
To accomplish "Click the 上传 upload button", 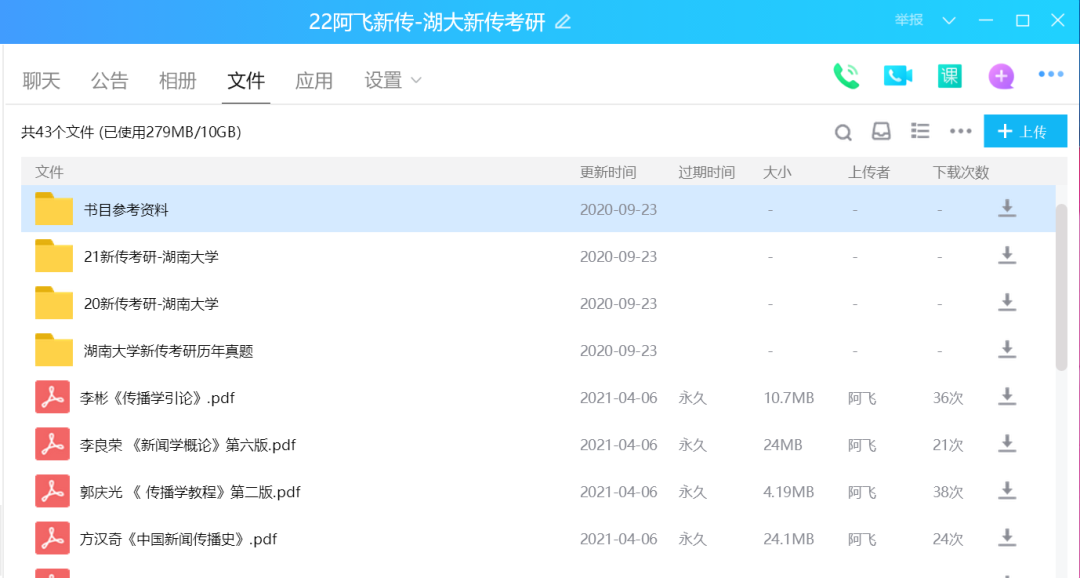I will tap(1025, 132).
